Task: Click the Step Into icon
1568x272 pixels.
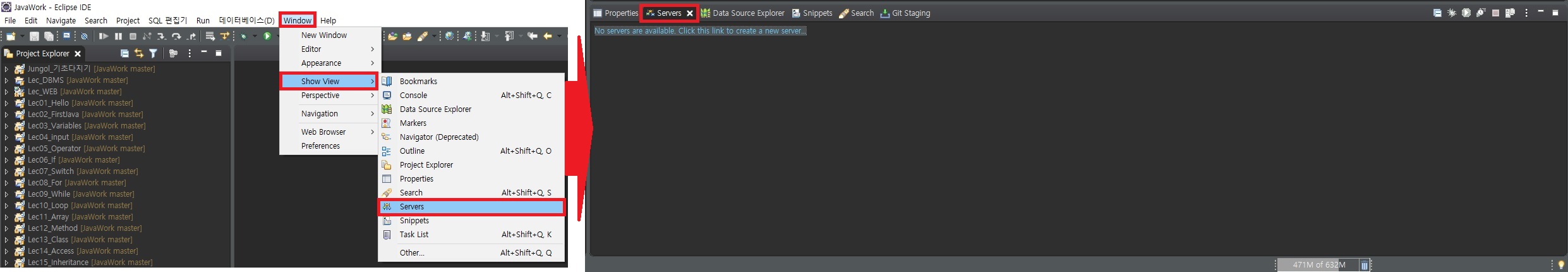Action: click(x=161, y=37)
